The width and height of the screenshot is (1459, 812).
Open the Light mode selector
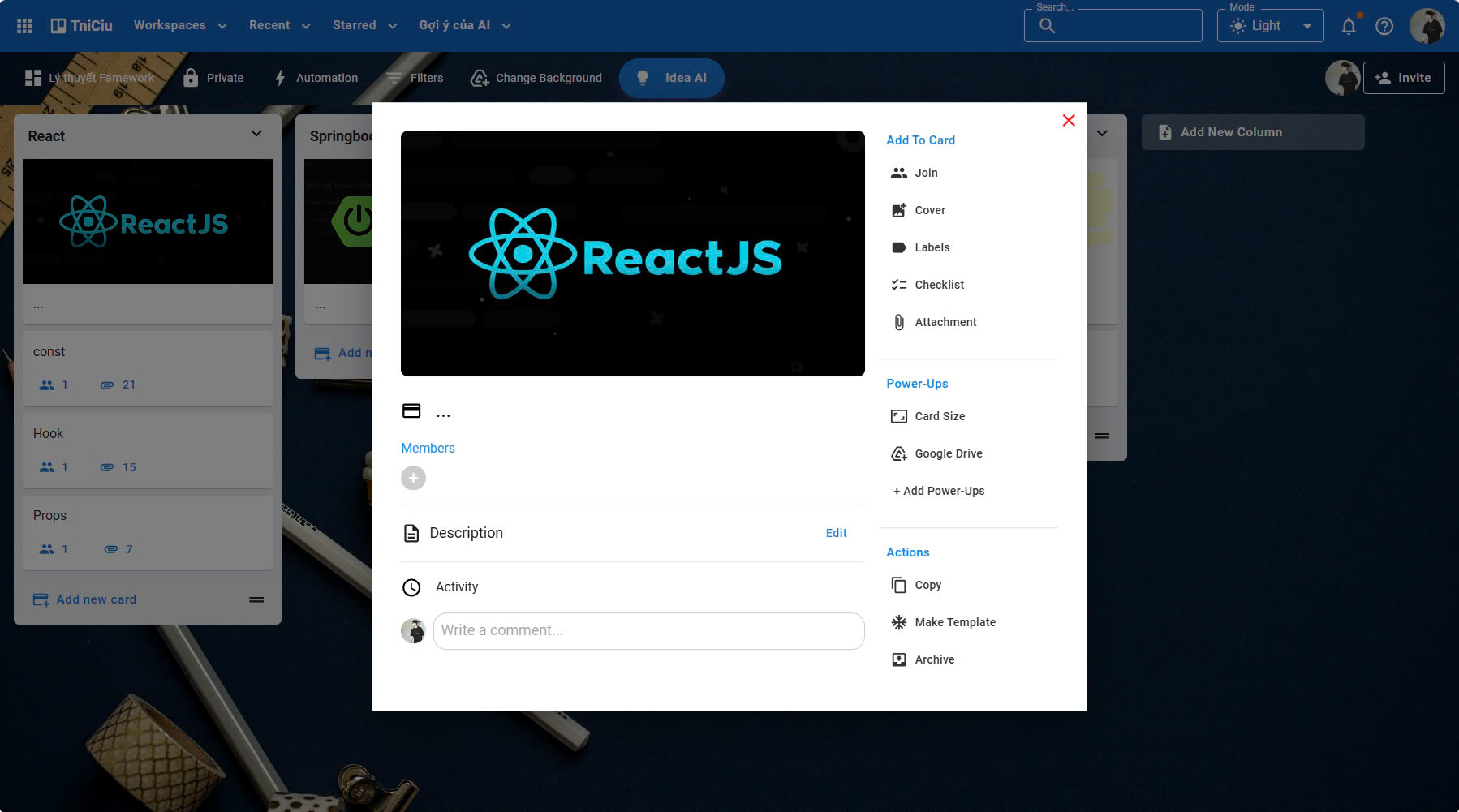pyautogui.click(x=1270, y=26)
